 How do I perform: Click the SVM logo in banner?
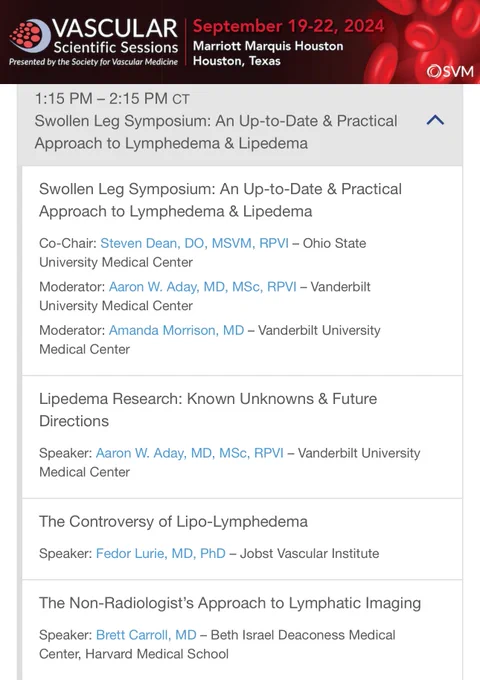[x=450, y=71]
